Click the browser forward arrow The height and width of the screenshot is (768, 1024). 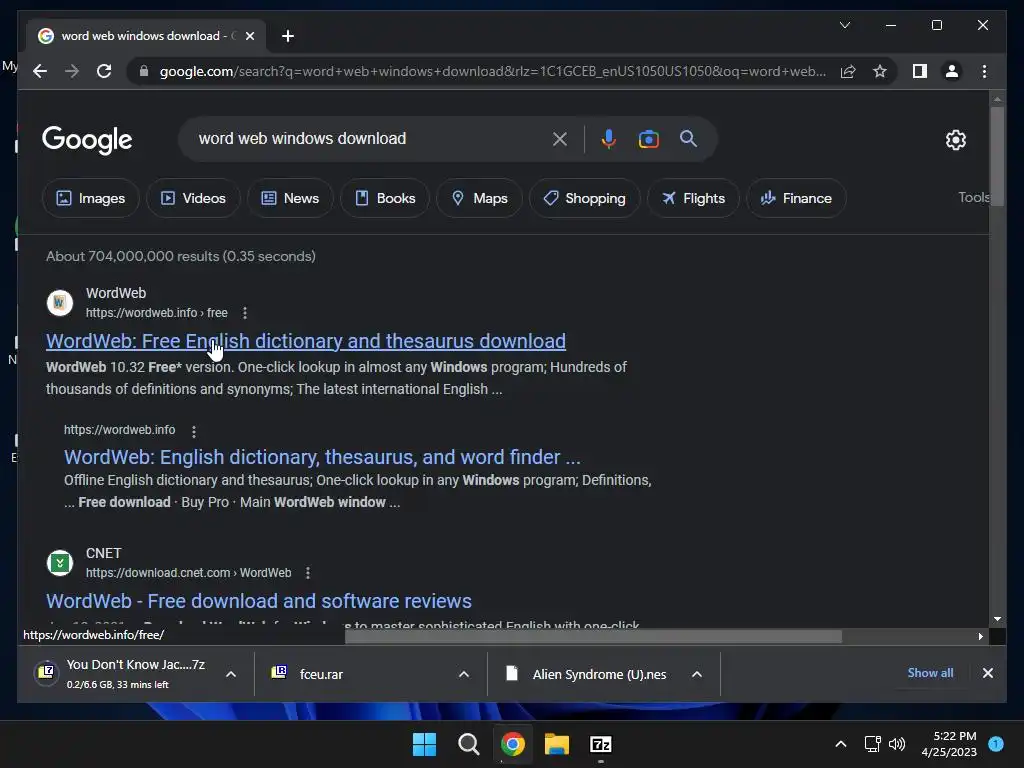[x=72, y=71]
